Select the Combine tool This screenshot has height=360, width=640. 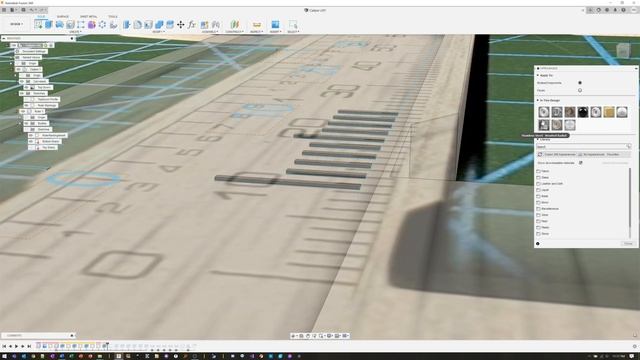[x=159, y=24]
